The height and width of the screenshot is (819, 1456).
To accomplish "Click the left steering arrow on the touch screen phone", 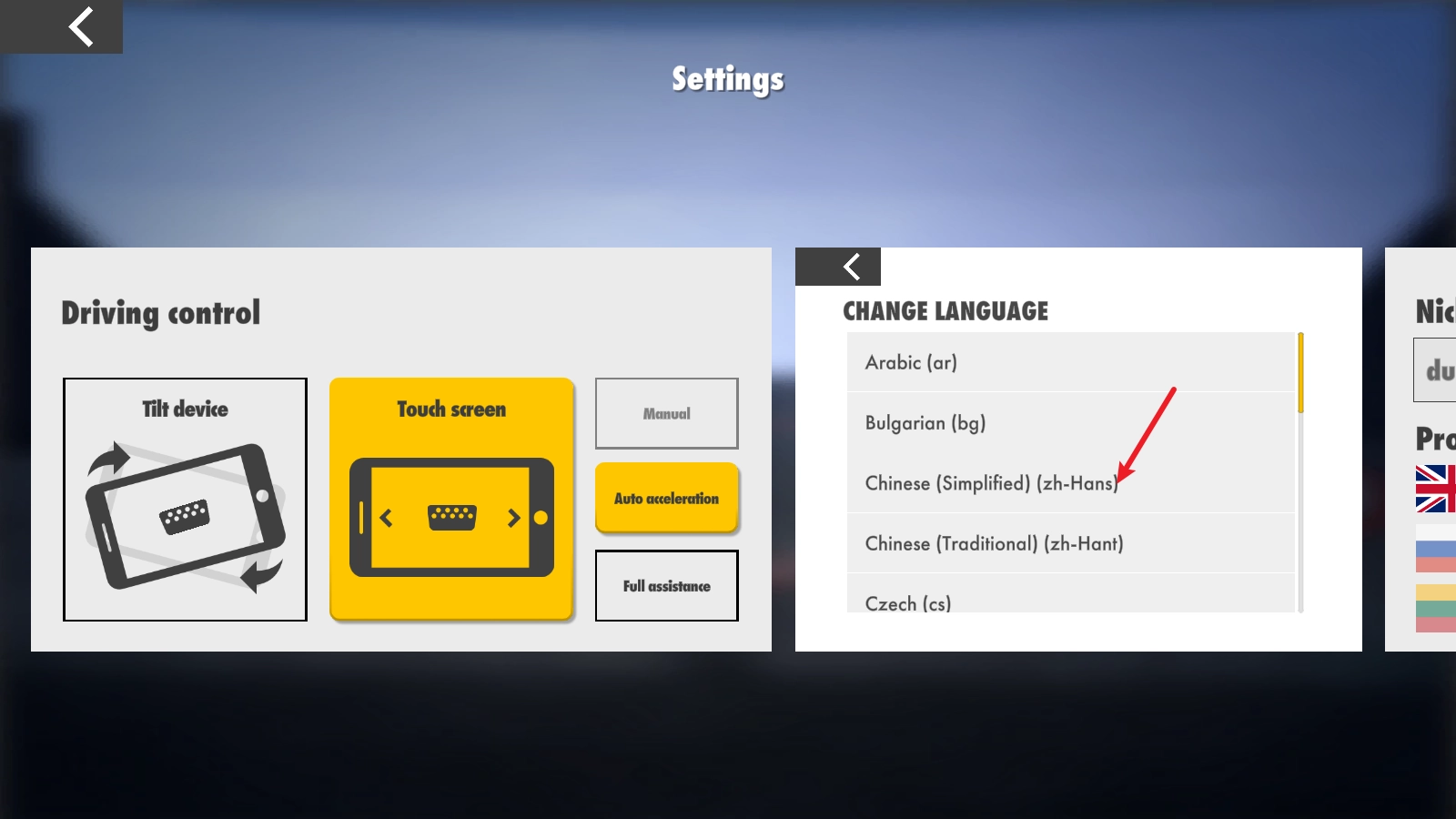I will [387, 518].
